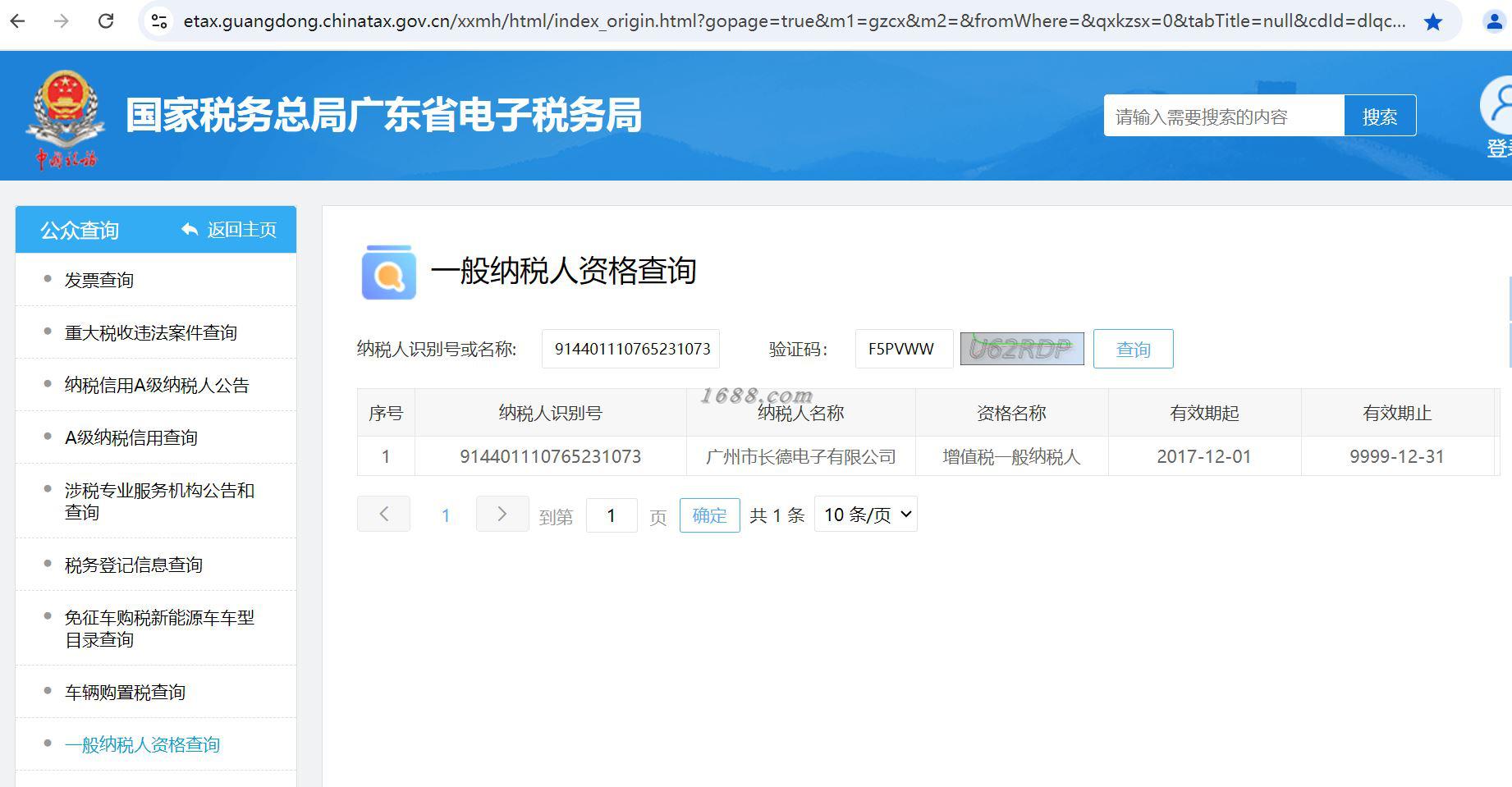Image resolution: width=1512 pixels, height=787 pixels.
Task: Click the go-to page number input
Action: coord(612,515)
